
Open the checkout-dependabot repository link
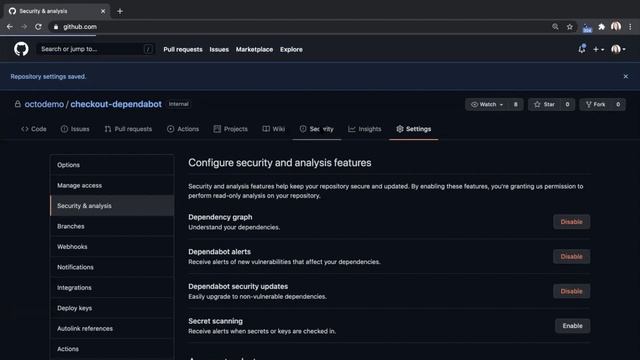(116, 104)
